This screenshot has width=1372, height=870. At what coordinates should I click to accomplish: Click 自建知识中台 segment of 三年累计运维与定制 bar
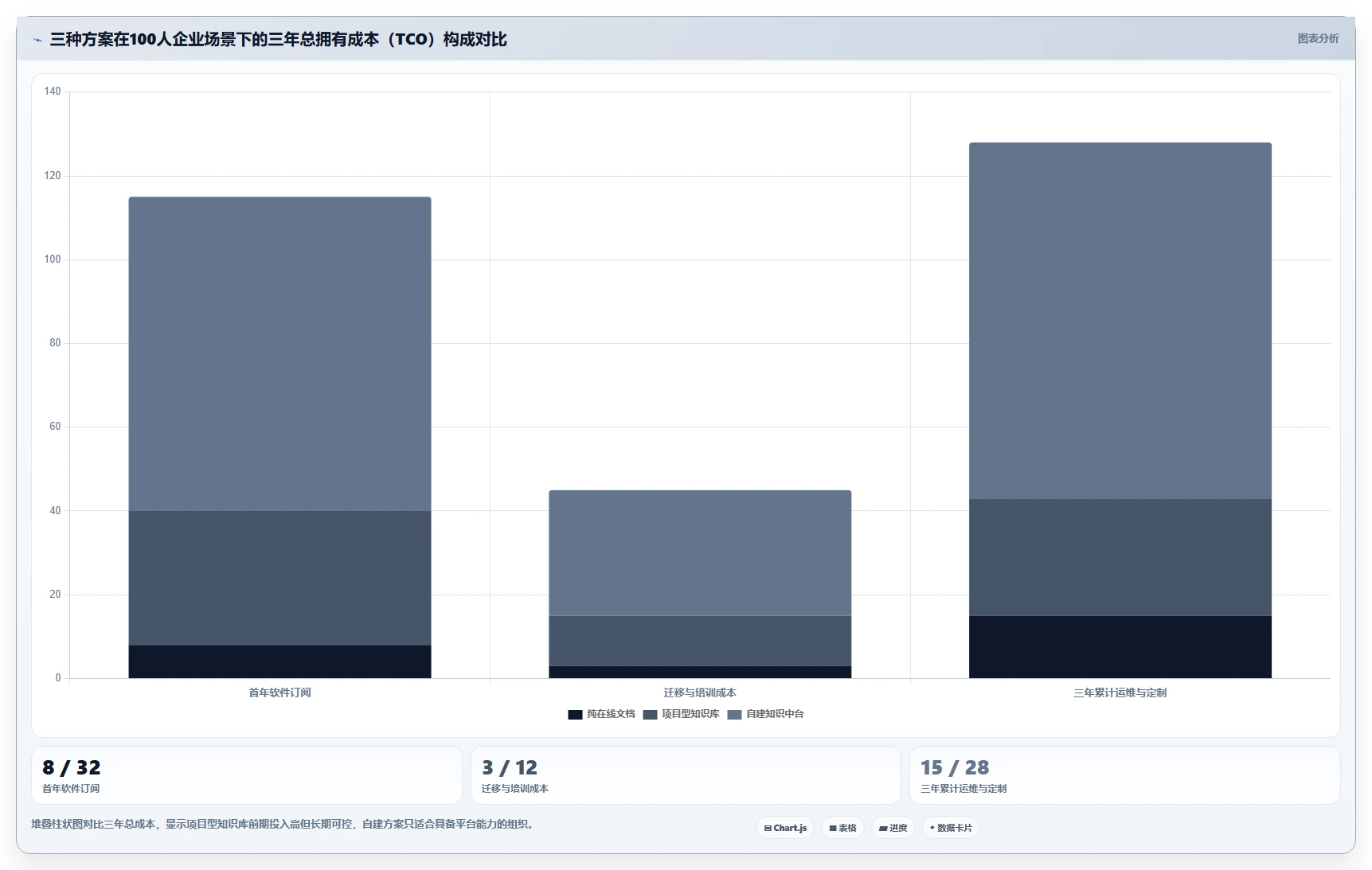tap(1120, 321)
